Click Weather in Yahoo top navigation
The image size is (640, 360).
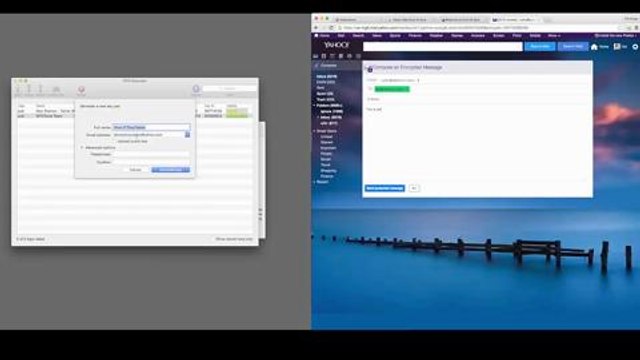pyautogui.click(x=436, y=36)
